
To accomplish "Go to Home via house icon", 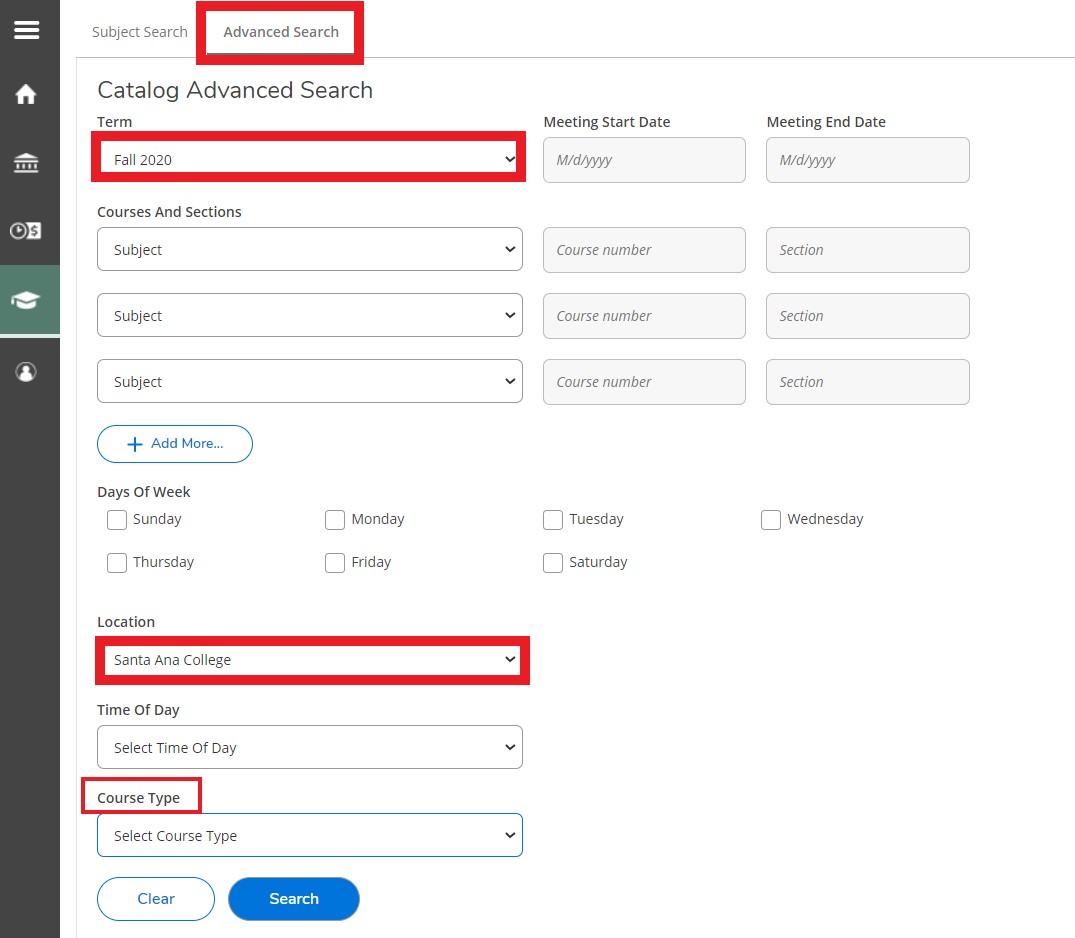I will pos(27,95).
